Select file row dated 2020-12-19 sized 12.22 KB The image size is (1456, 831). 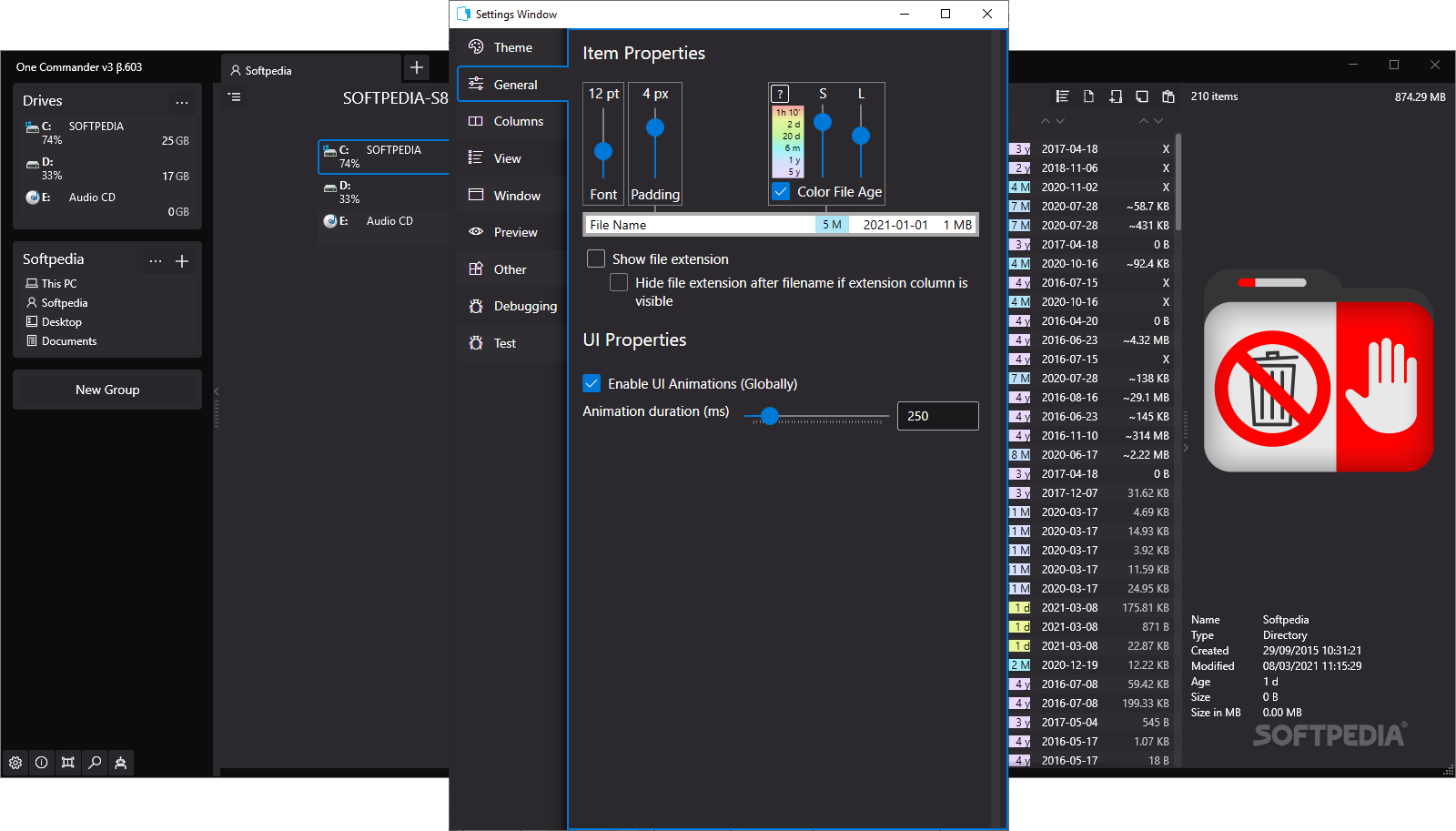(1090, 665)
